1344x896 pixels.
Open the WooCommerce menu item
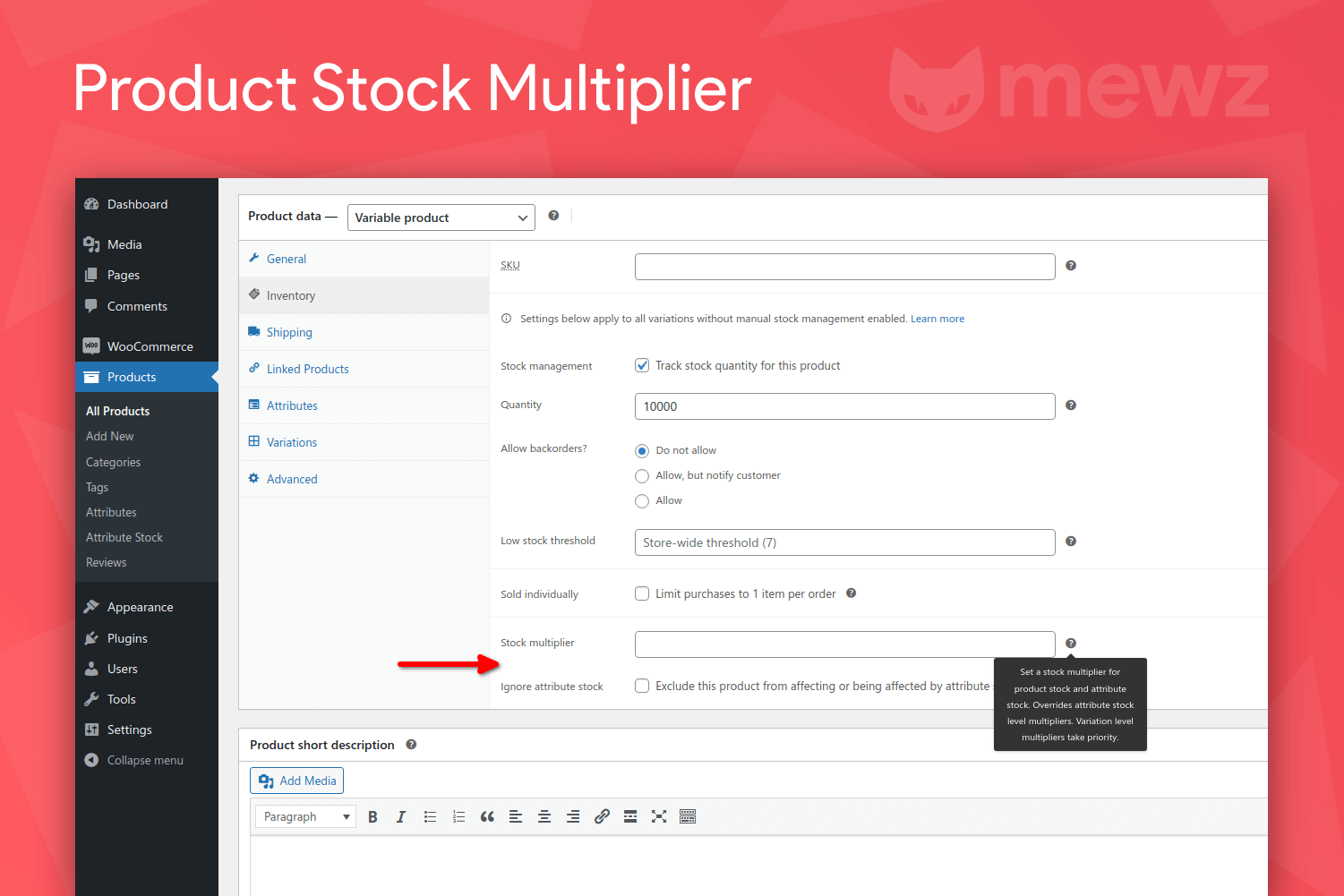pyautogui.click(x=150, y=346)
